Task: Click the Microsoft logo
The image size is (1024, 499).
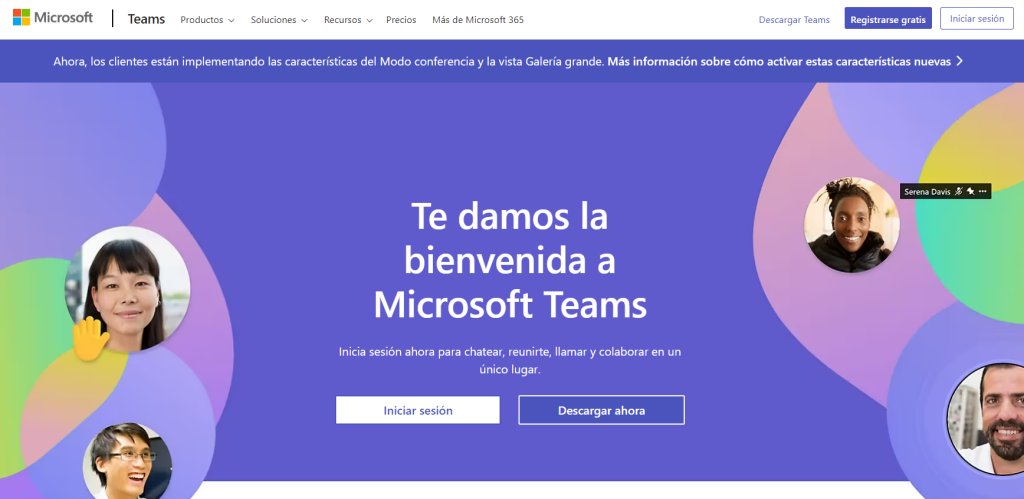Action: pyautogui.click(x=53, y=18)
